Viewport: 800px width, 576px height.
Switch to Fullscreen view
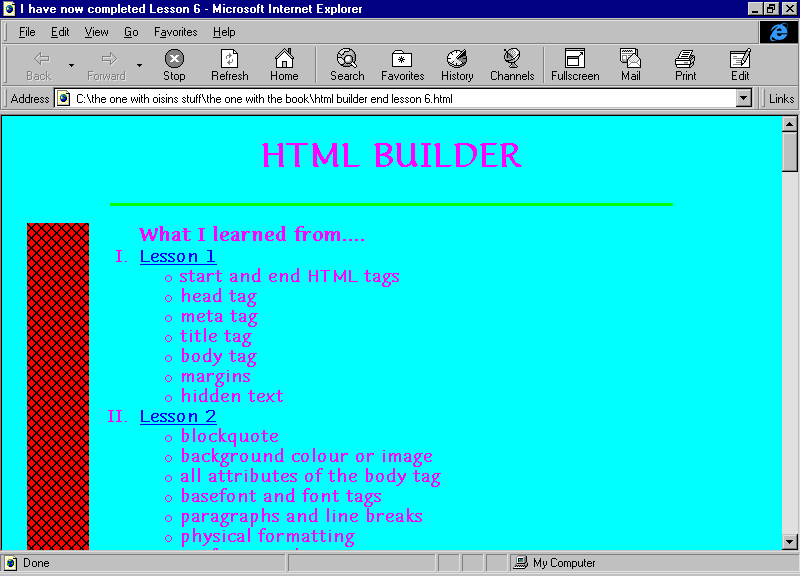click(575, 65)
